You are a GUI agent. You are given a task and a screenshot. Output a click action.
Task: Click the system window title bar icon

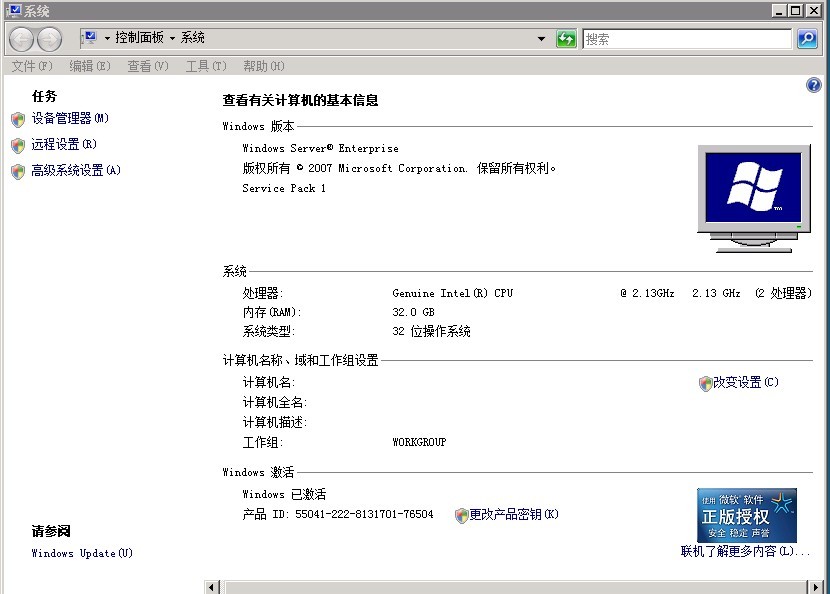(x=14, y=10)
